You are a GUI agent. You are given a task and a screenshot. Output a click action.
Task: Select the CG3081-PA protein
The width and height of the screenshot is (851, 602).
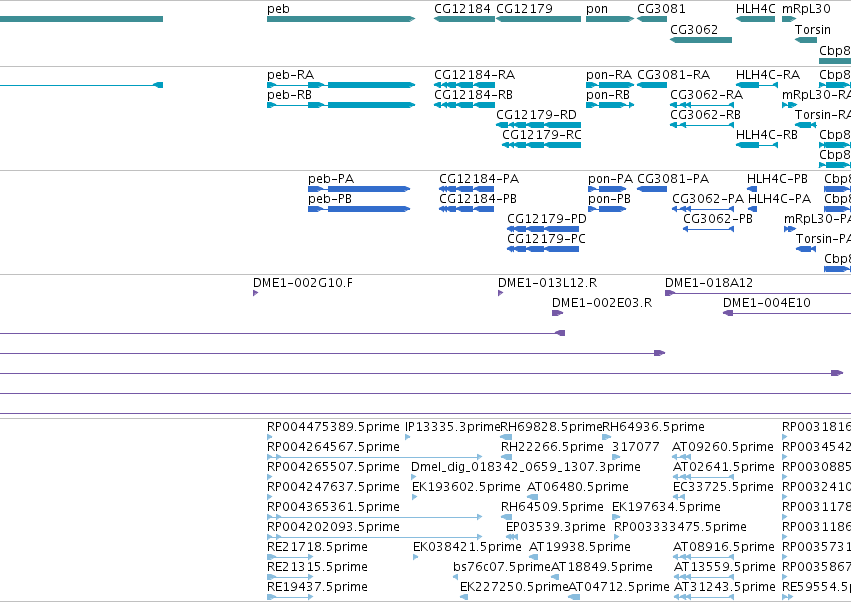(x=652, y=189)
